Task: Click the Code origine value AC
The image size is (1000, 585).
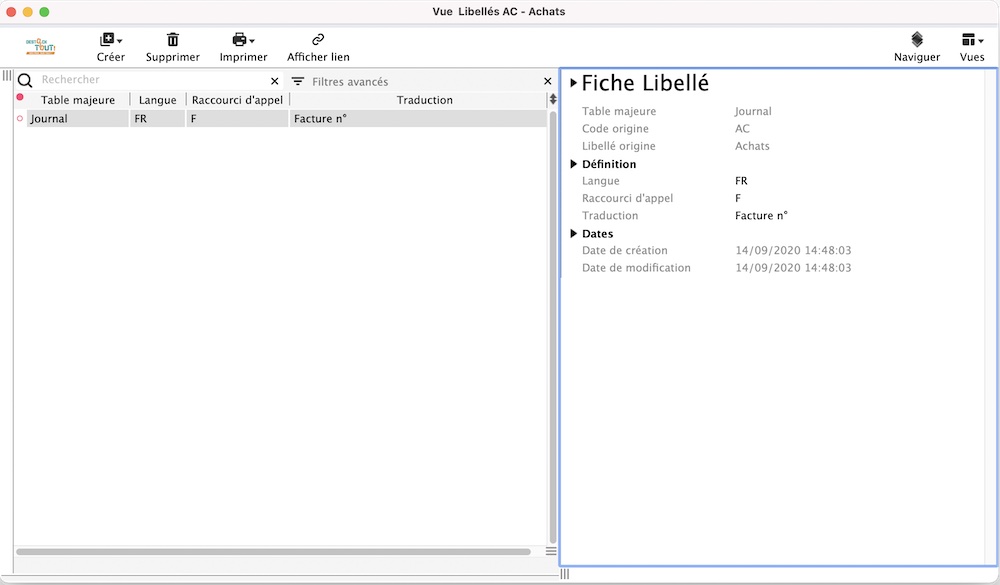Action: [x=742, y=129]
